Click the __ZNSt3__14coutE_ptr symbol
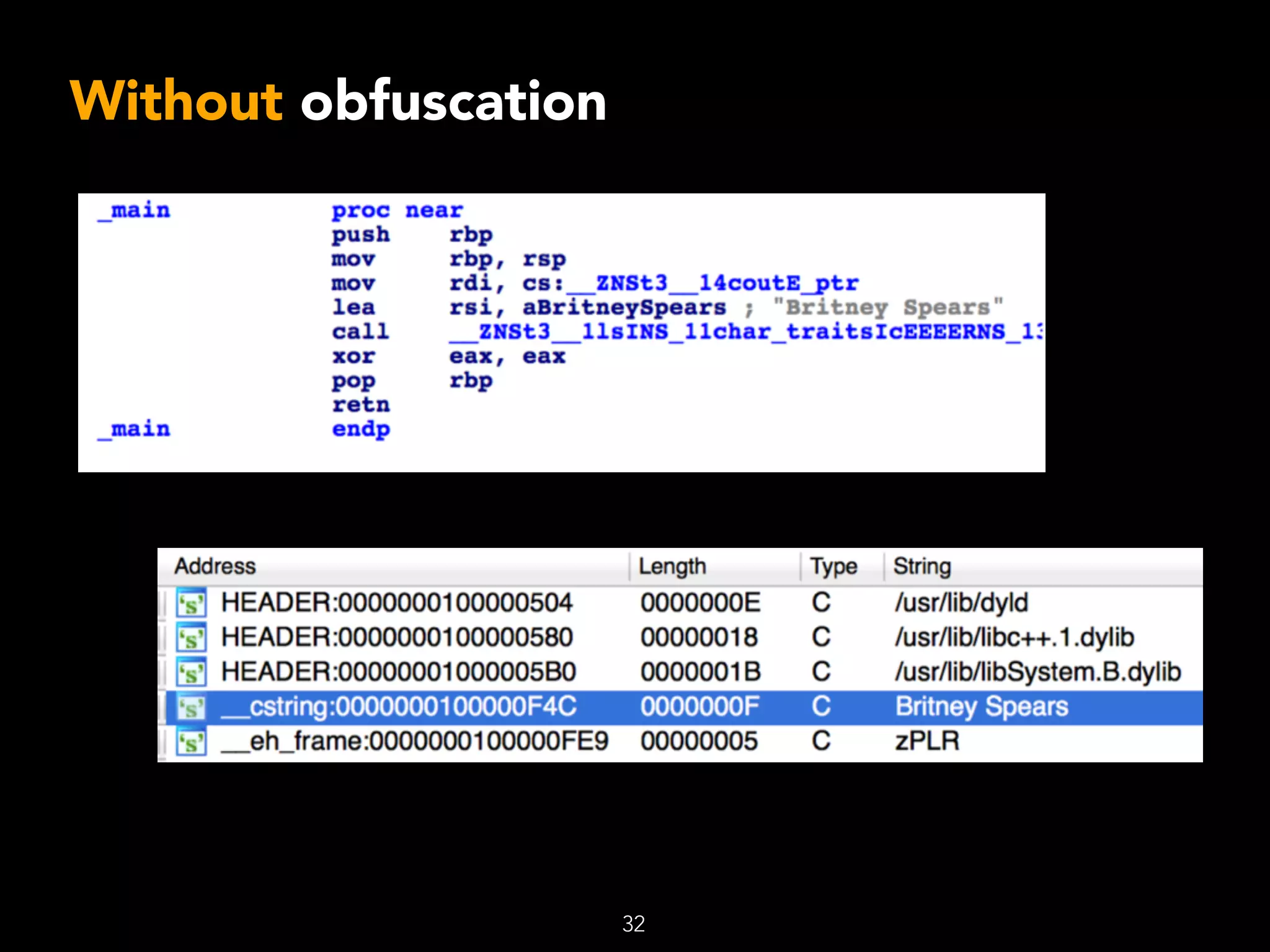Viewport: 1270px width, 952px height. [713, 284]
